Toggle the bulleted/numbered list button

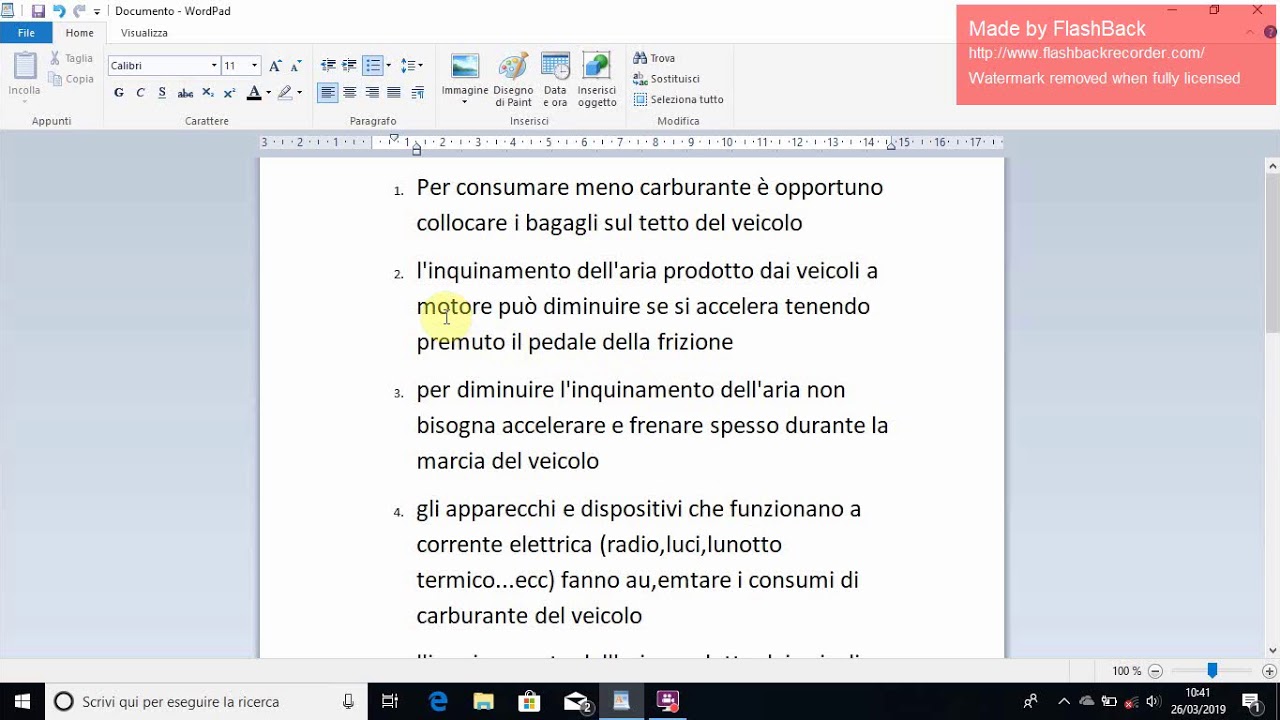pos(372,66)
